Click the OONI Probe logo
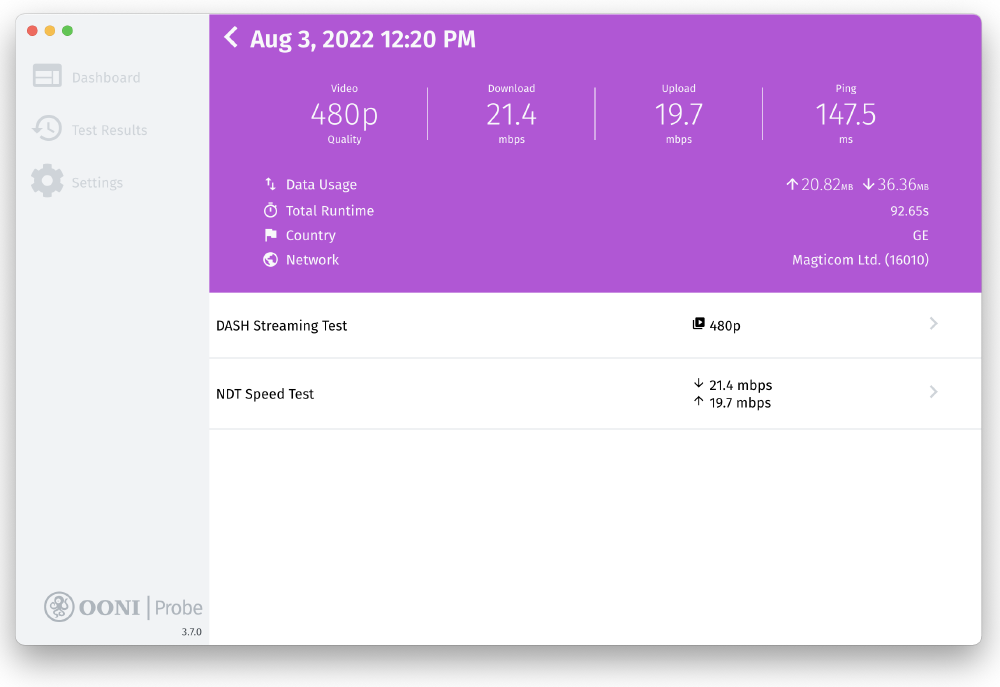The height and width of the screenshot is (687, 1000). tap(122, 606)
